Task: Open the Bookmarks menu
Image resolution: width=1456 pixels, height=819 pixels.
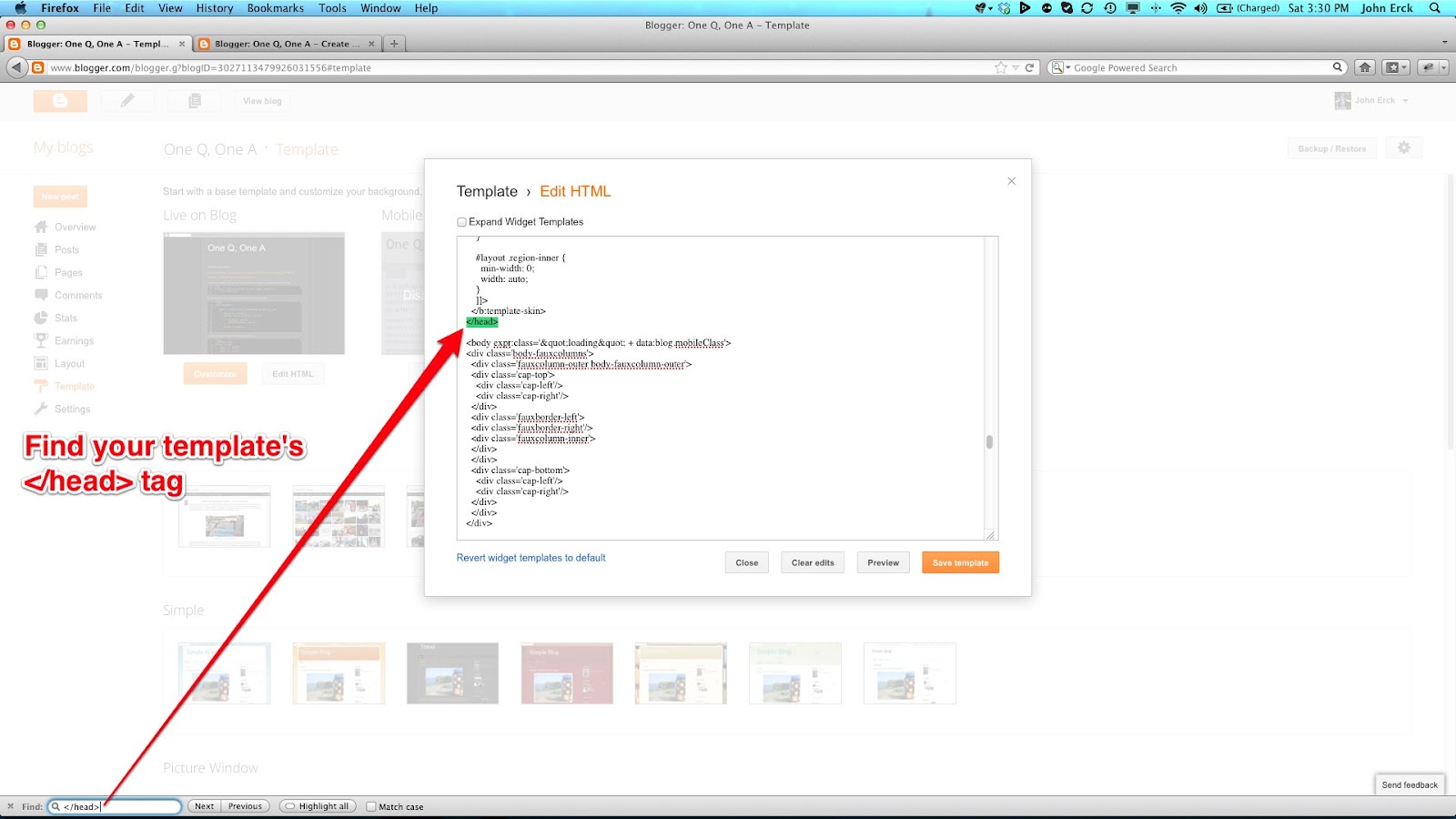Action: pos(275,7)
